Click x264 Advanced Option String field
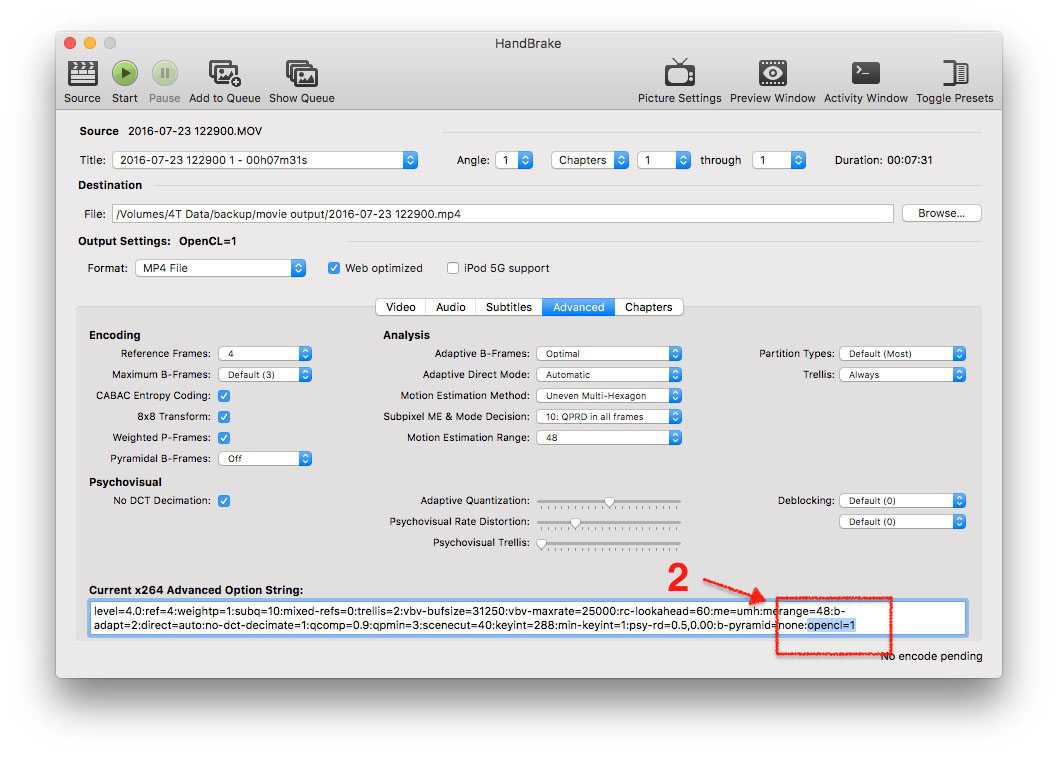Viewport: 1056px width, 758px height. [x=528, y=618]
